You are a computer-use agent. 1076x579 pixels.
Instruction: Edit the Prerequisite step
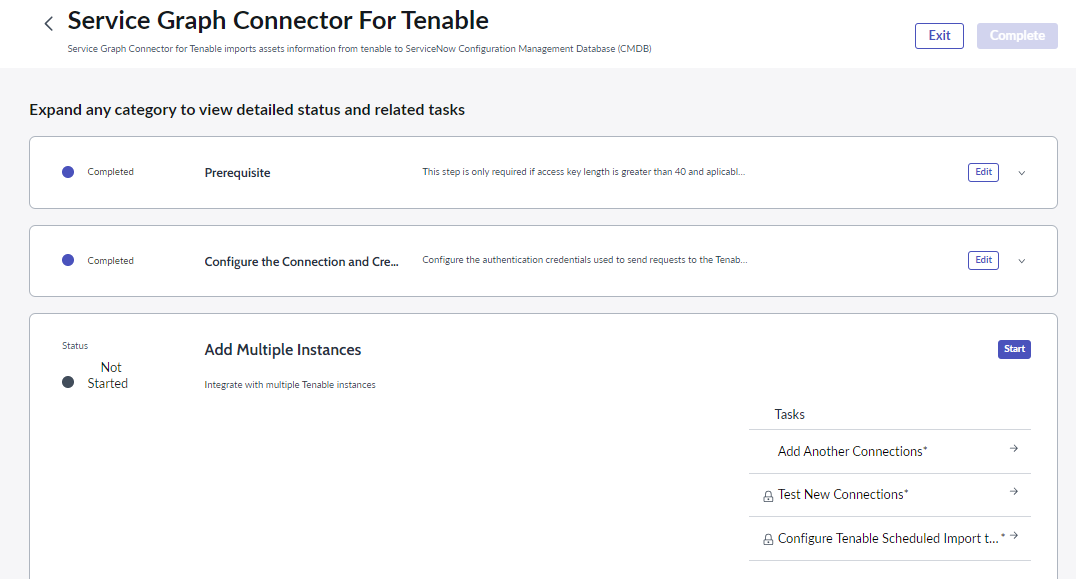click(x=983, y=172)
